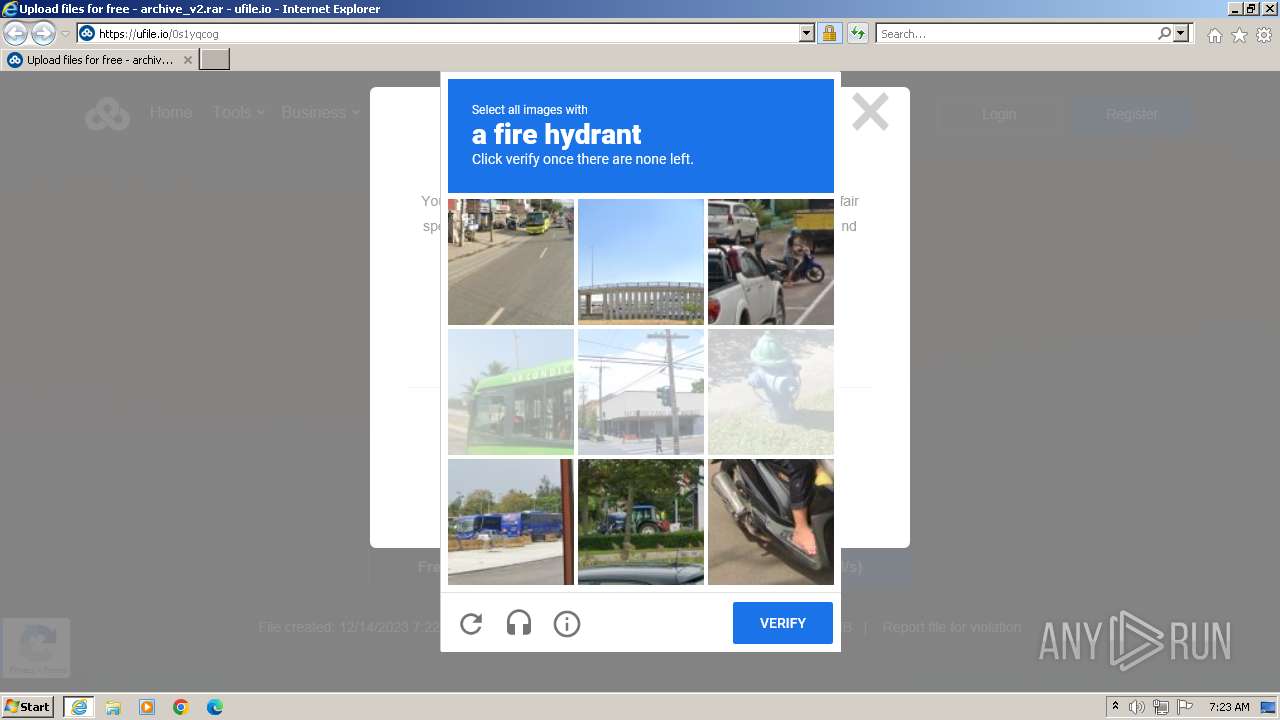Open the search provider dropdown arrow
Image resolution: width=1280 pixels, height=720 pixels.
[1181, 34]
